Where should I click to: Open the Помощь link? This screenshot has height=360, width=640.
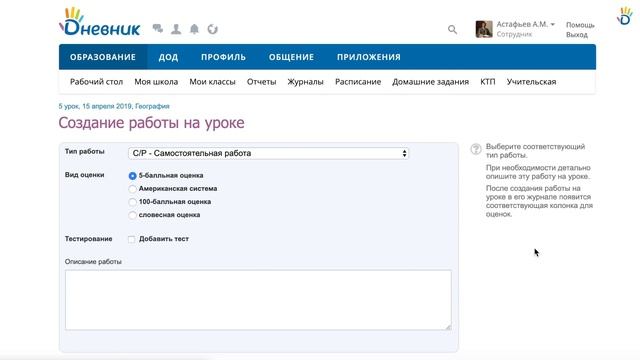(580, 25)
